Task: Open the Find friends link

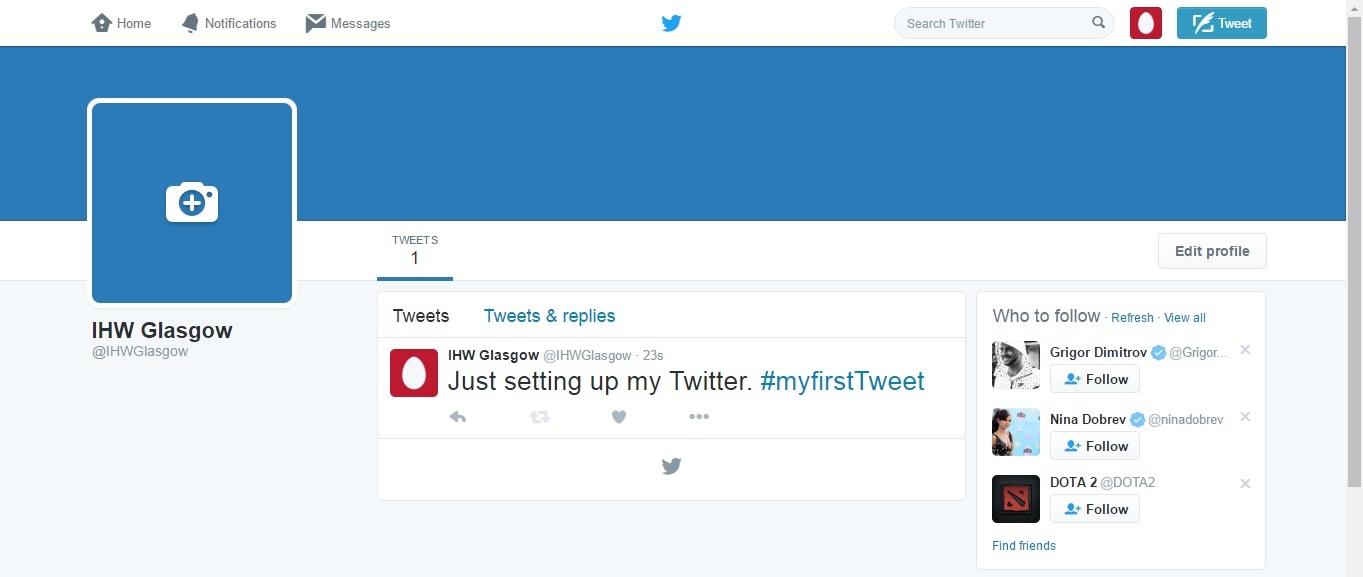Action: [x=1024, y=546]
